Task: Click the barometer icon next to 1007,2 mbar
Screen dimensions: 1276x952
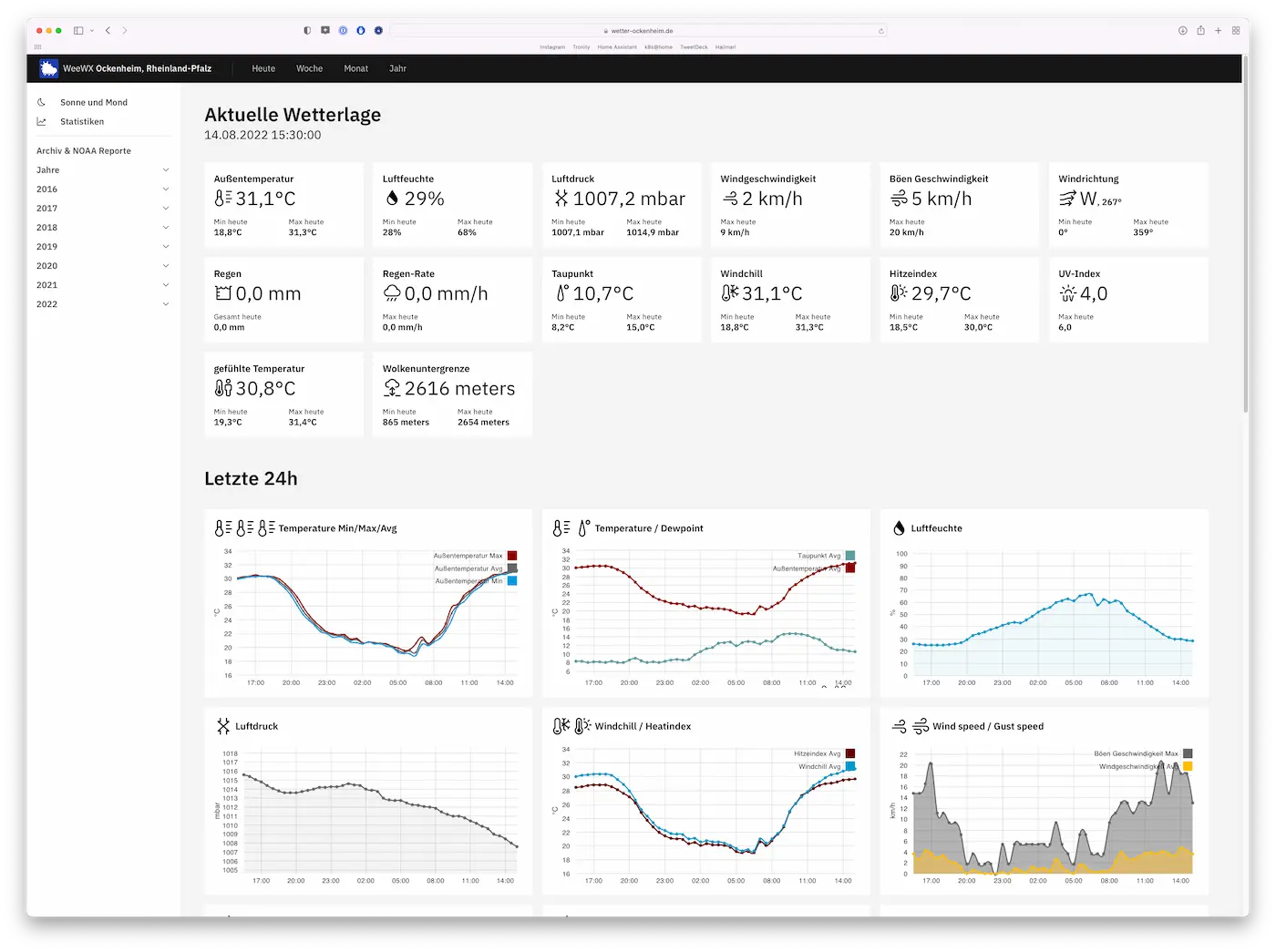Action: (561, 199)
